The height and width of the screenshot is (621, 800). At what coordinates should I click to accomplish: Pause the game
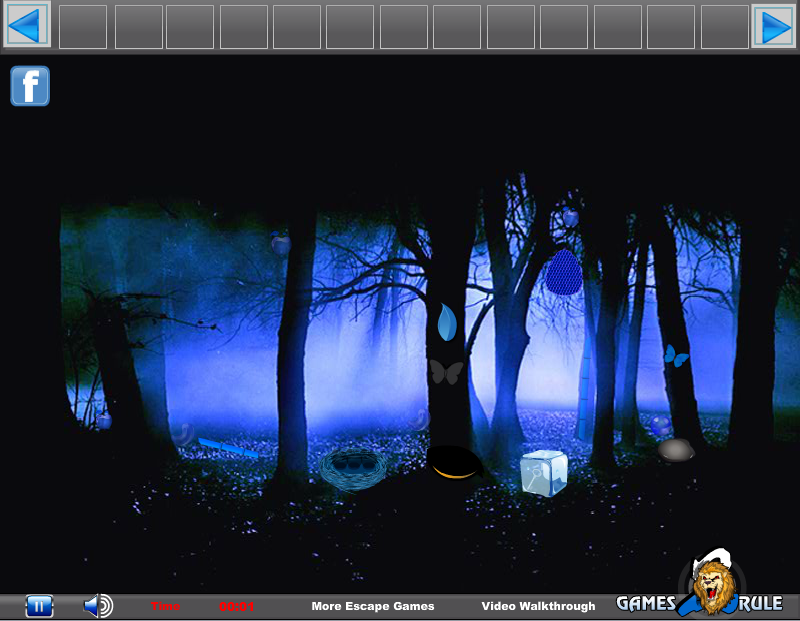[39, 606]
